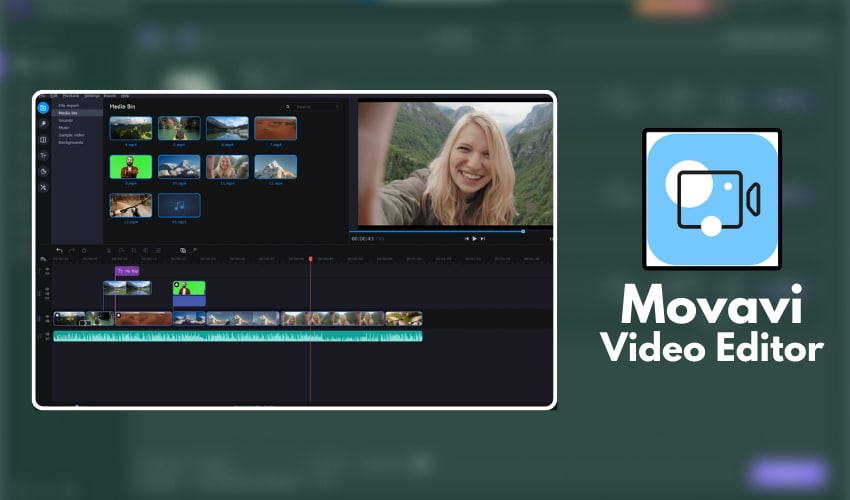Click the Redo arrow in timeline toolbar
Screen dimensions: 850x500
pos(72,251)
